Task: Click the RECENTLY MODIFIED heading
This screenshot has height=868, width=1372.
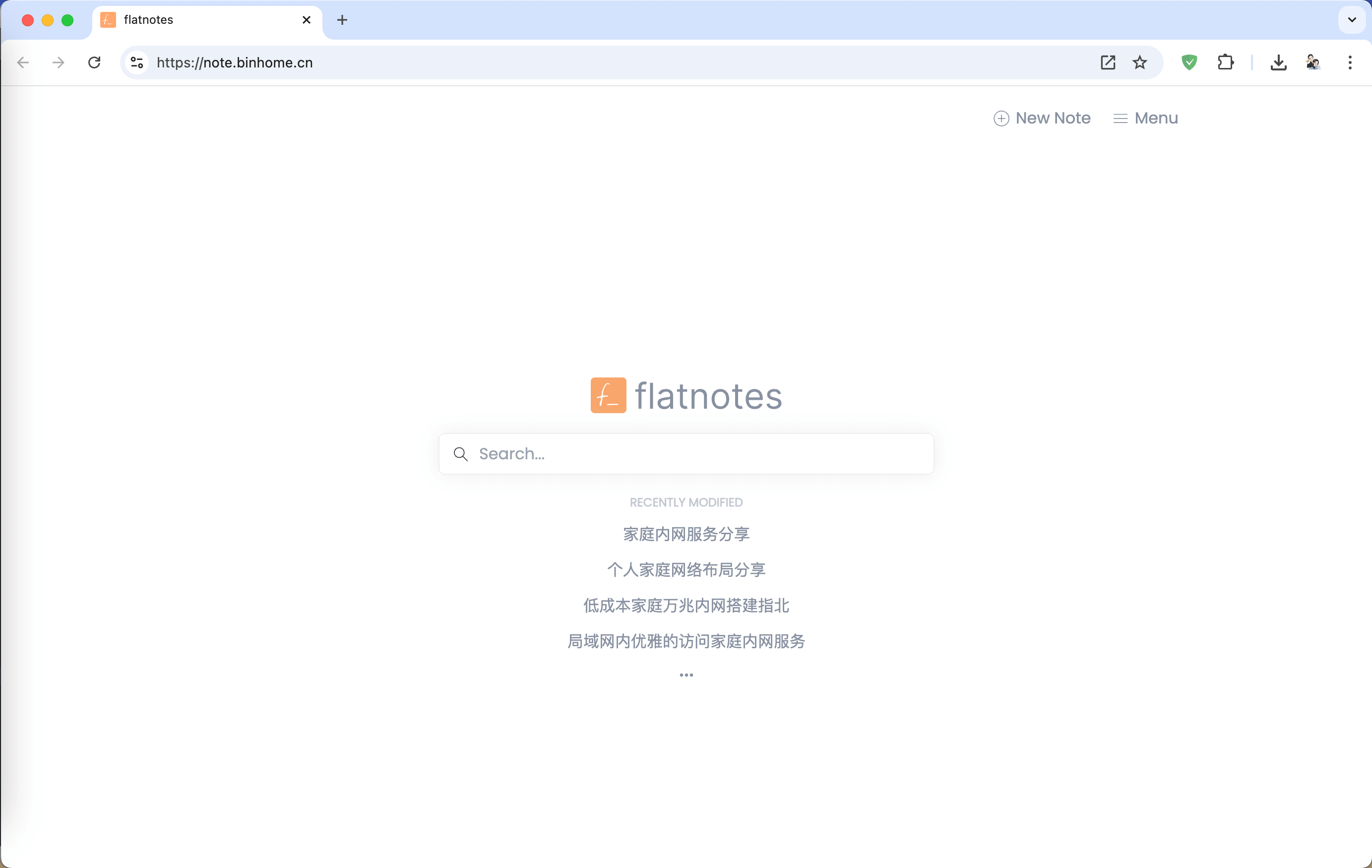Action: 686,502
